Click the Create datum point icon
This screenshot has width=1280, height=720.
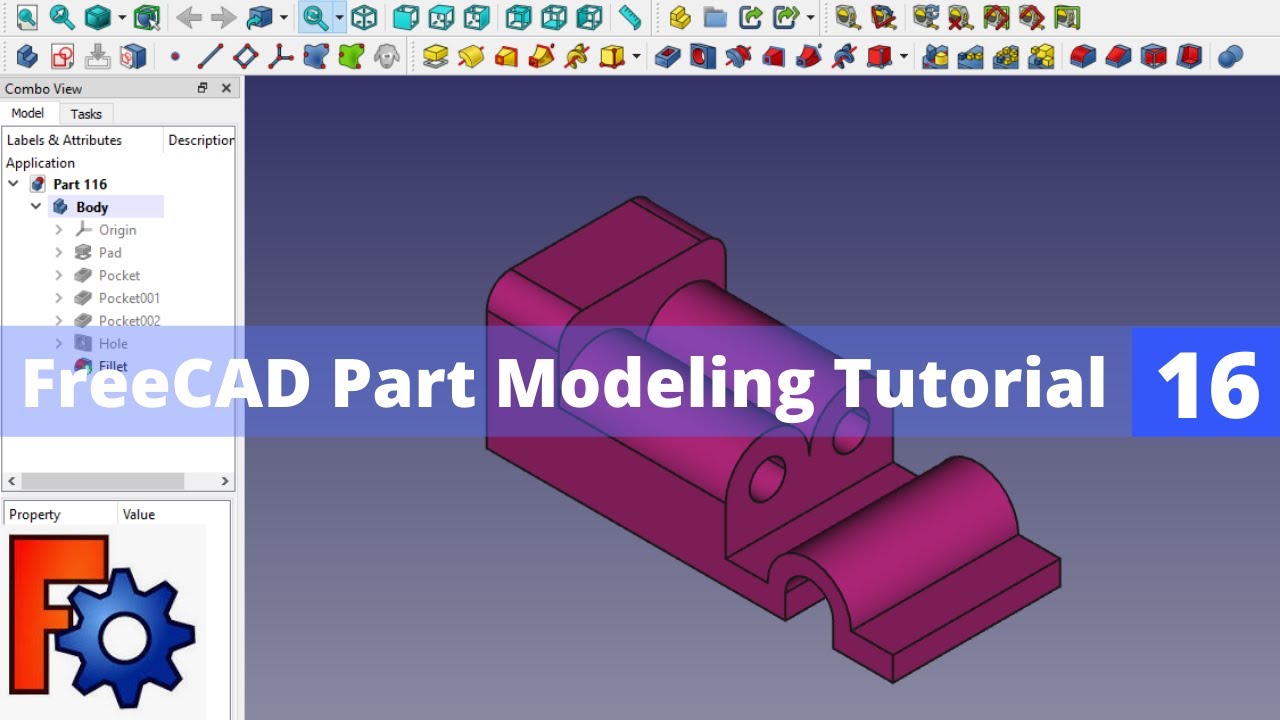click(175, 56)
